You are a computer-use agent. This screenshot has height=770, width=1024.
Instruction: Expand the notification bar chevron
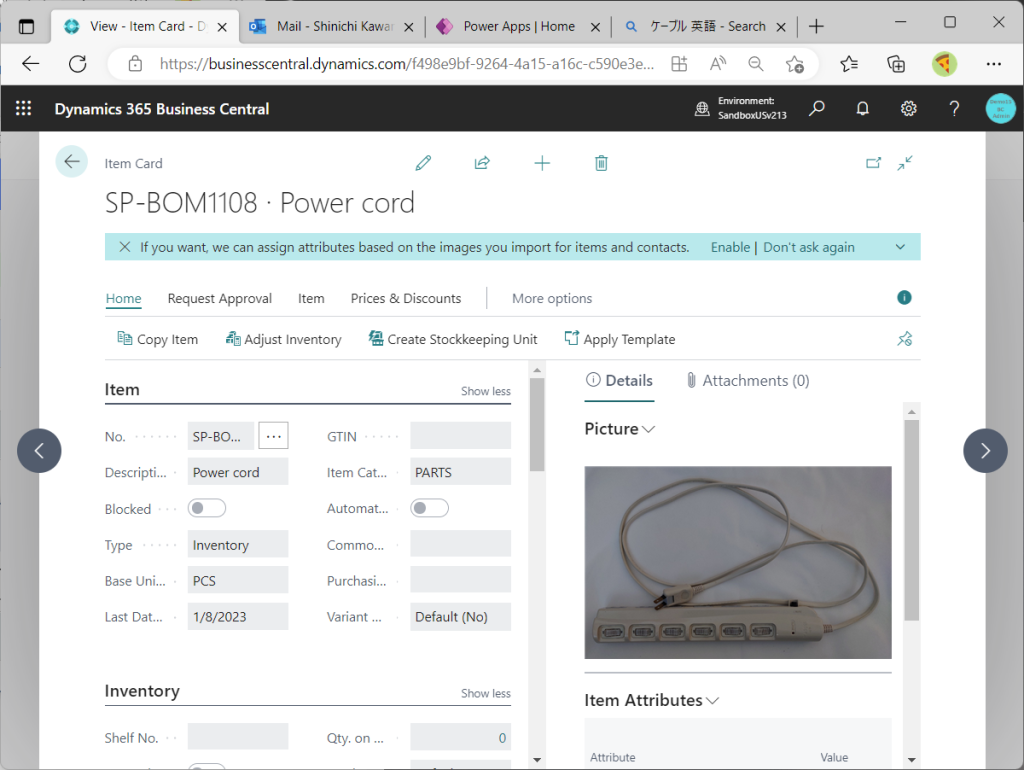pyautogui.click(x=900, y=247)
